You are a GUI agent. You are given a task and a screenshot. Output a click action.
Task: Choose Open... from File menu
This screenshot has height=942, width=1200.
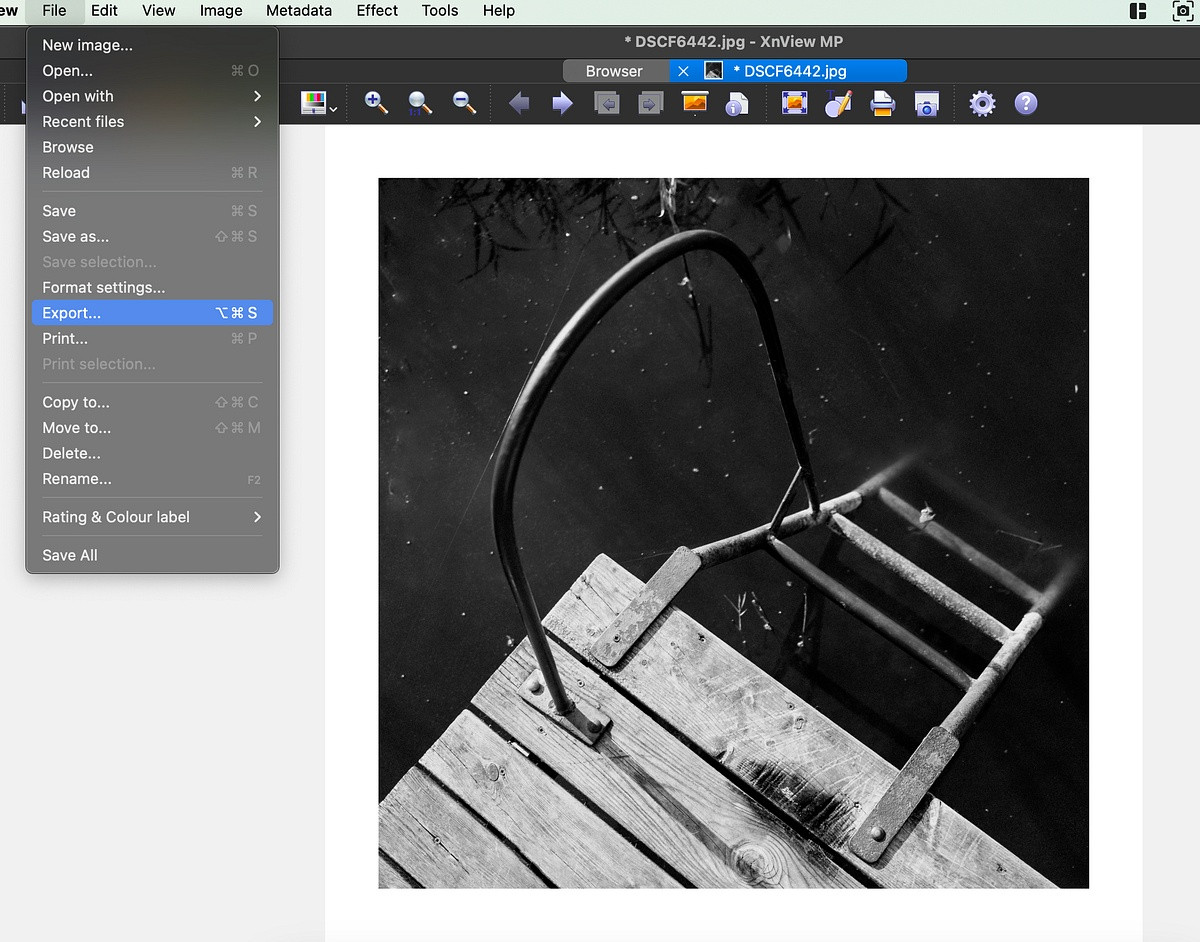click(x=152, y=70)
